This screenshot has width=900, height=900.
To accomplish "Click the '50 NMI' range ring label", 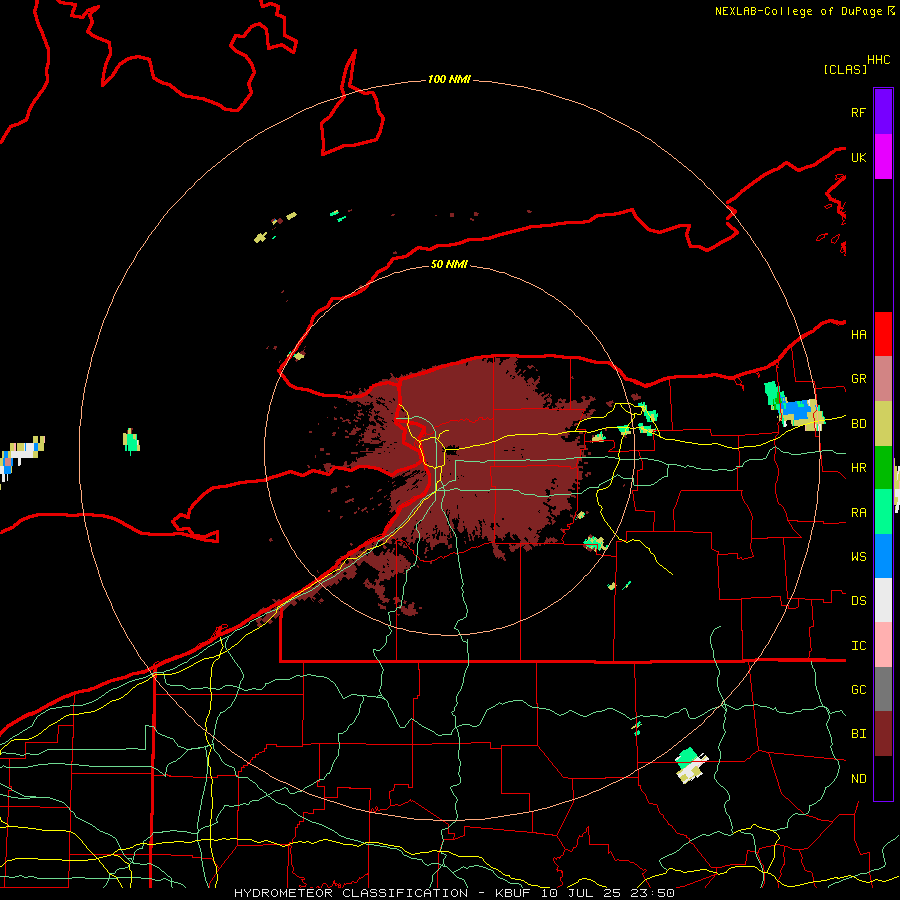I will click(x=449, y=264).
